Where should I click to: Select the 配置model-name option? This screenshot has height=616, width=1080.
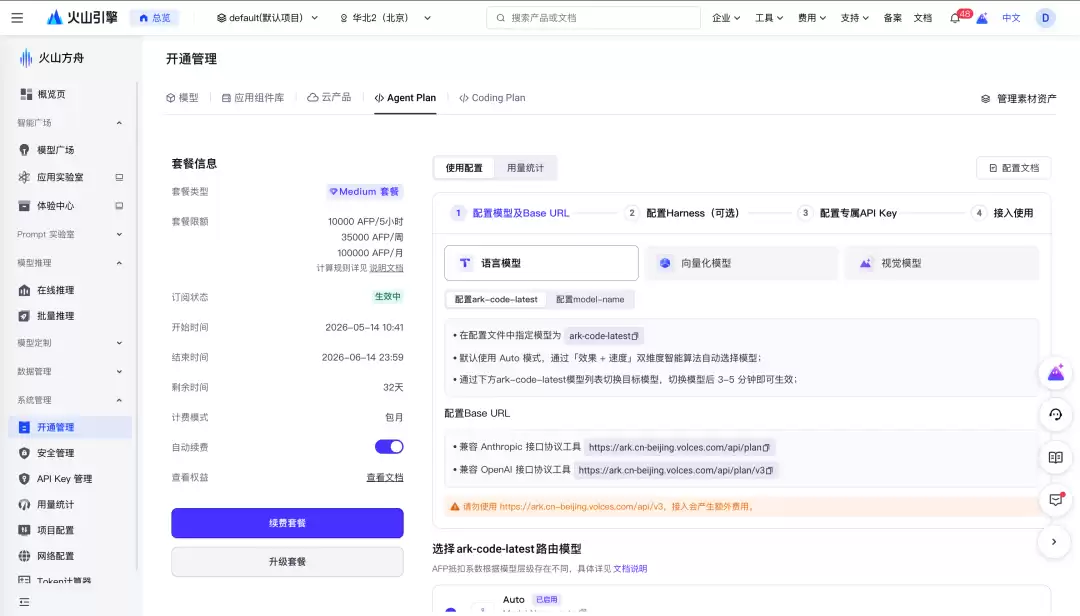(590, 300)
